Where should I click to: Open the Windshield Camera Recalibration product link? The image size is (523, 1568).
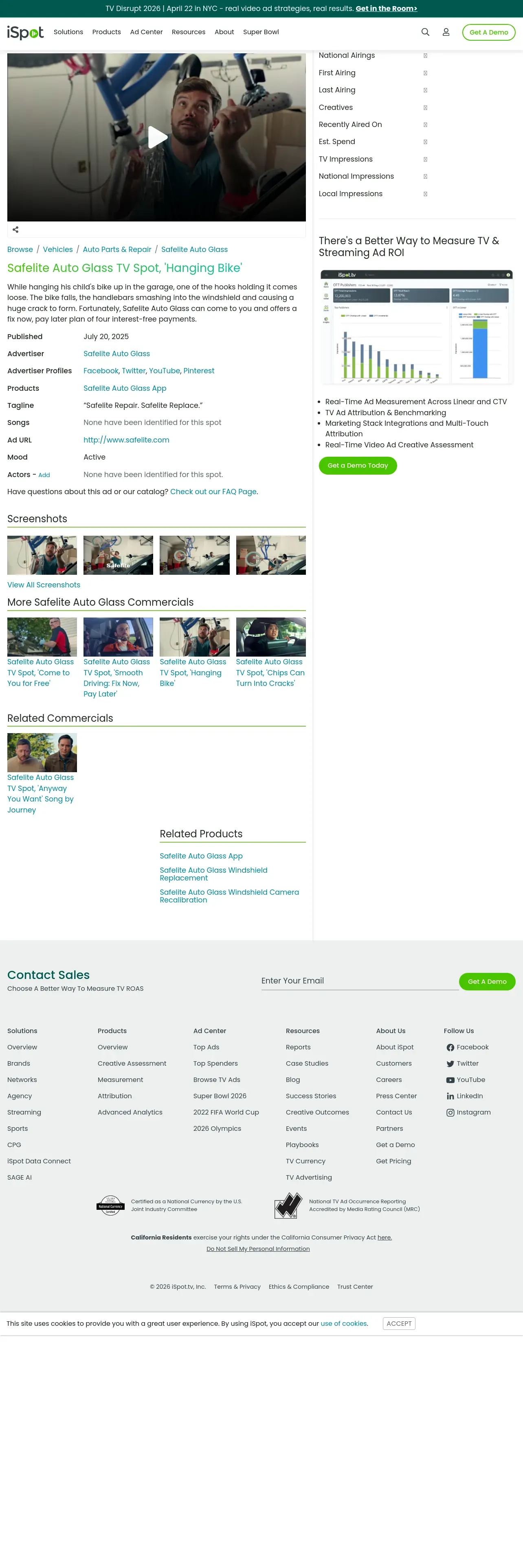pyautogui.click(x=230, y=896)
